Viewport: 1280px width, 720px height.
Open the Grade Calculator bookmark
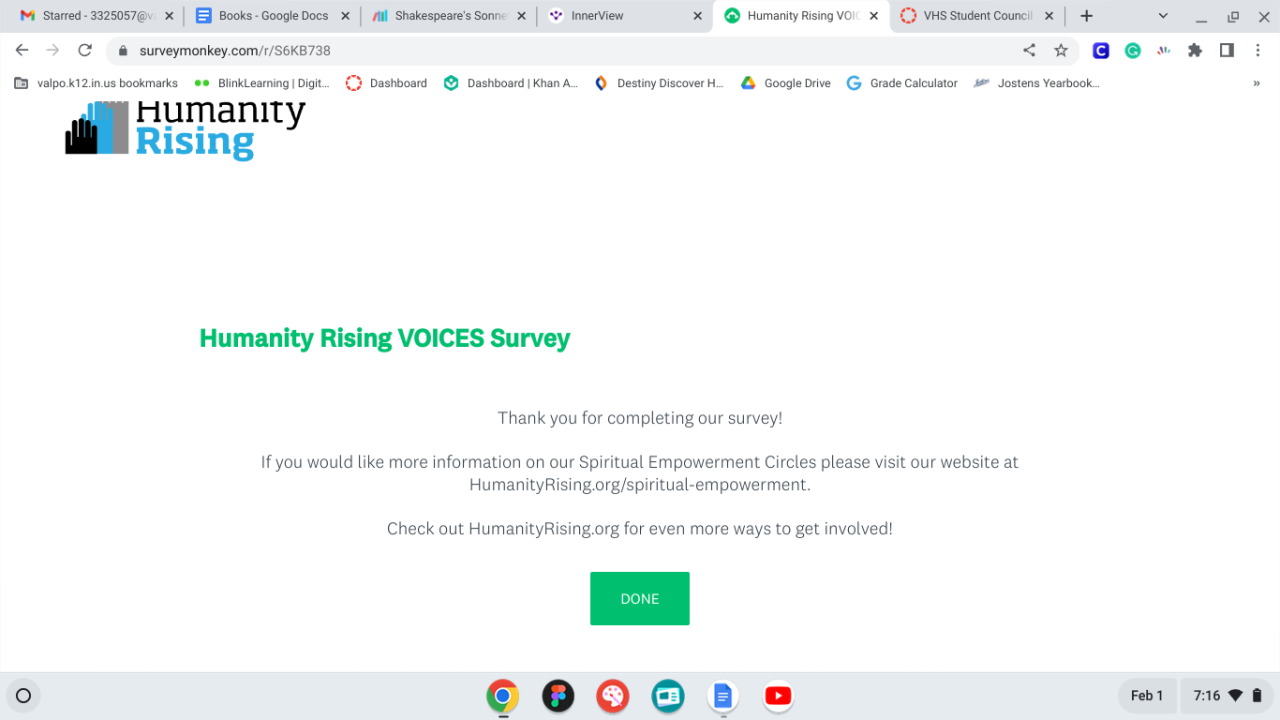coord(902,84)
